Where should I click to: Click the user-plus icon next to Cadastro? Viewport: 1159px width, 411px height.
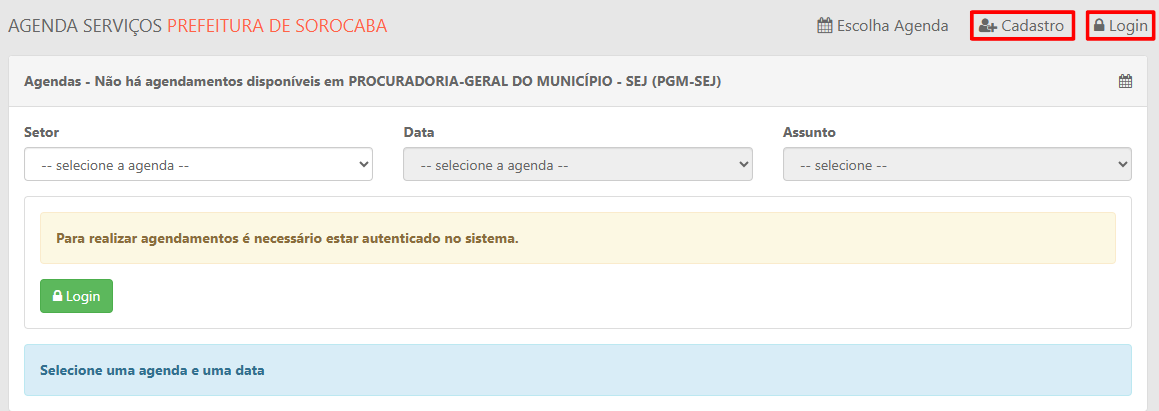click(988, 26)
